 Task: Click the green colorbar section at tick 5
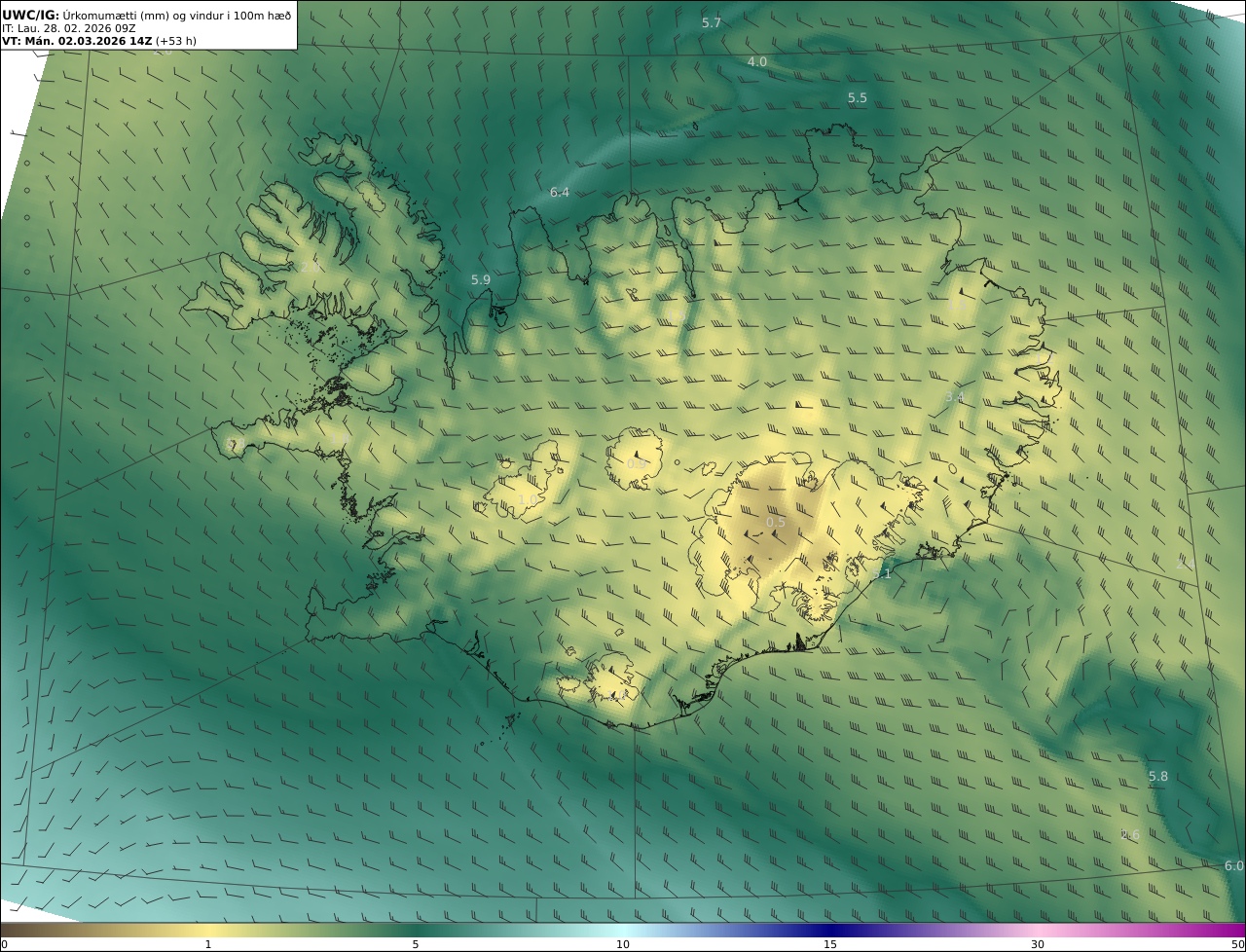[416, 930]
